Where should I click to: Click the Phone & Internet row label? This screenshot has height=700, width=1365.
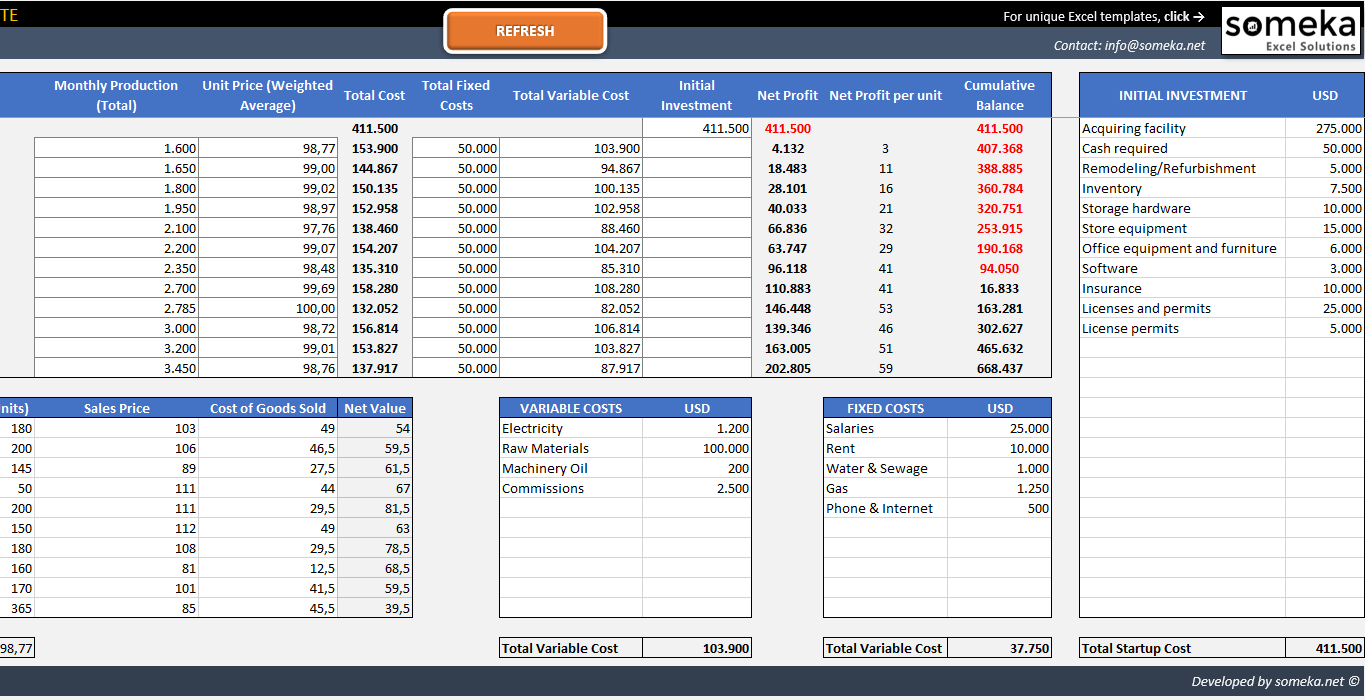click(x=879, y=508)
